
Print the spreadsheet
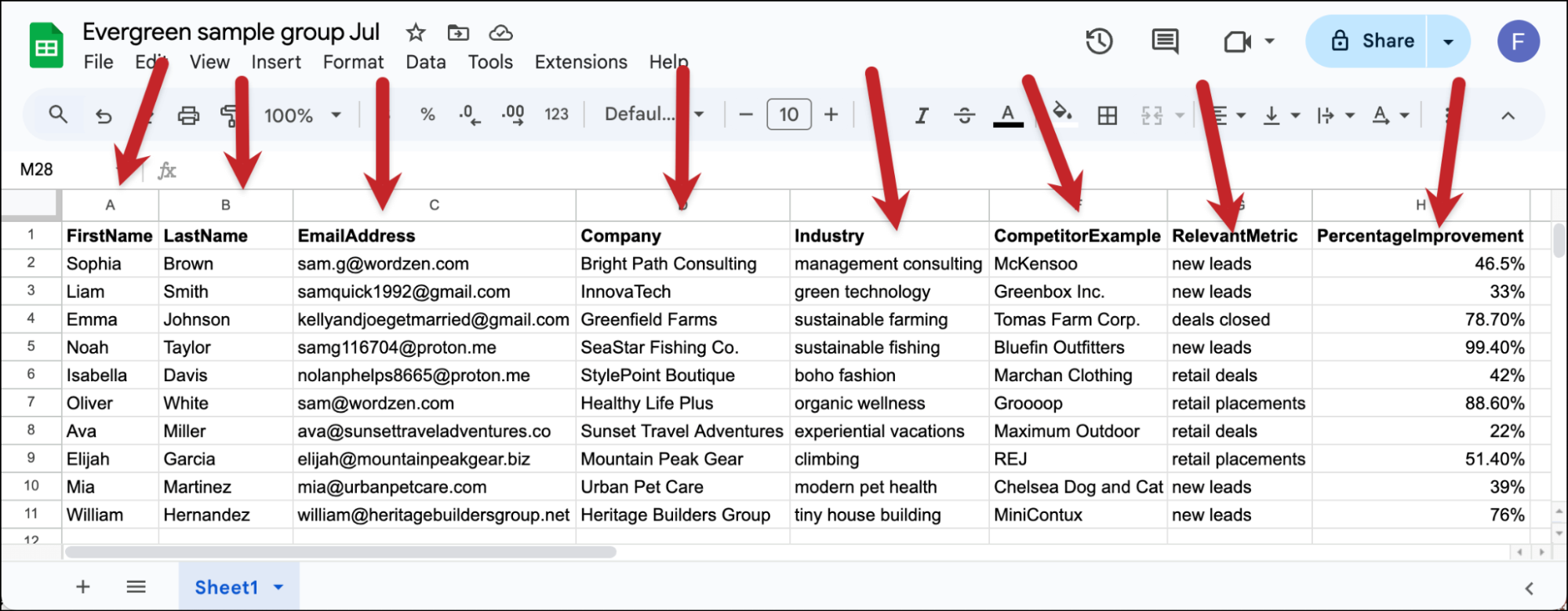(188, 115)
